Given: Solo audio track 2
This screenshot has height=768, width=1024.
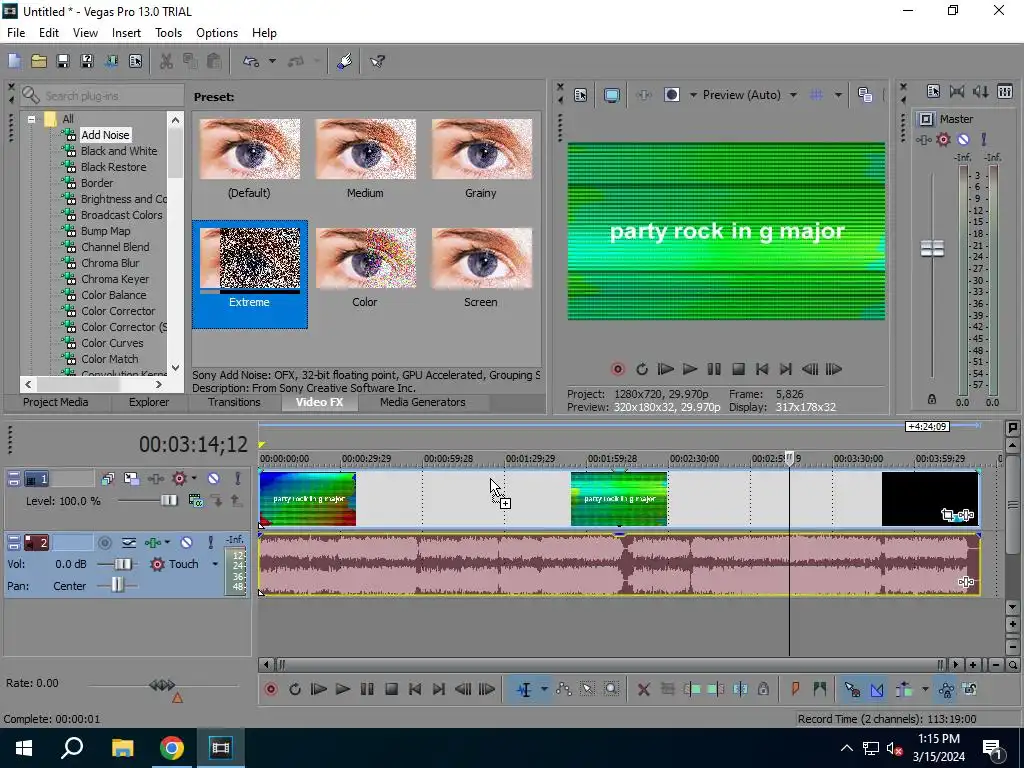Looking at the screenshot, I should (x=210, y=542).
